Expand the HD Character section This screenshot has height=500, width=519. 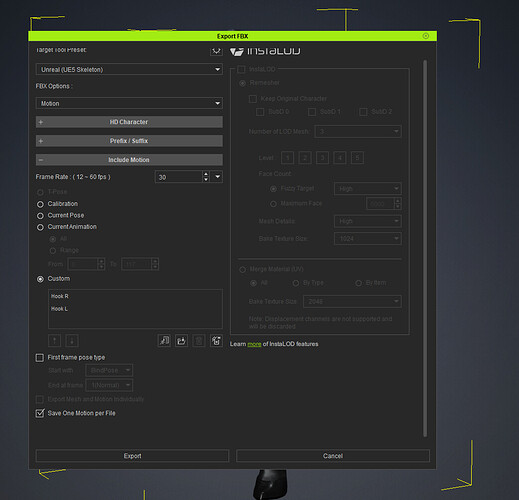(129, 122)
